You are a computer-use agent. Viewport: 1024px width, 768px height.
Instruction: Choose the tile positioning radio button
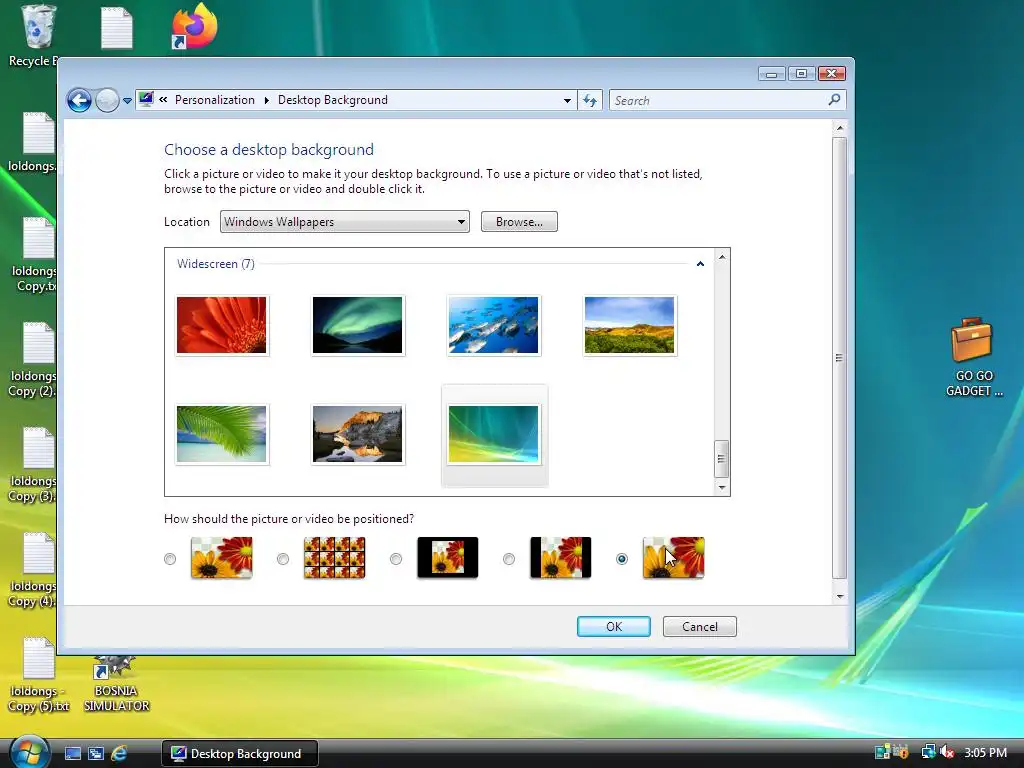coord(283,559)
